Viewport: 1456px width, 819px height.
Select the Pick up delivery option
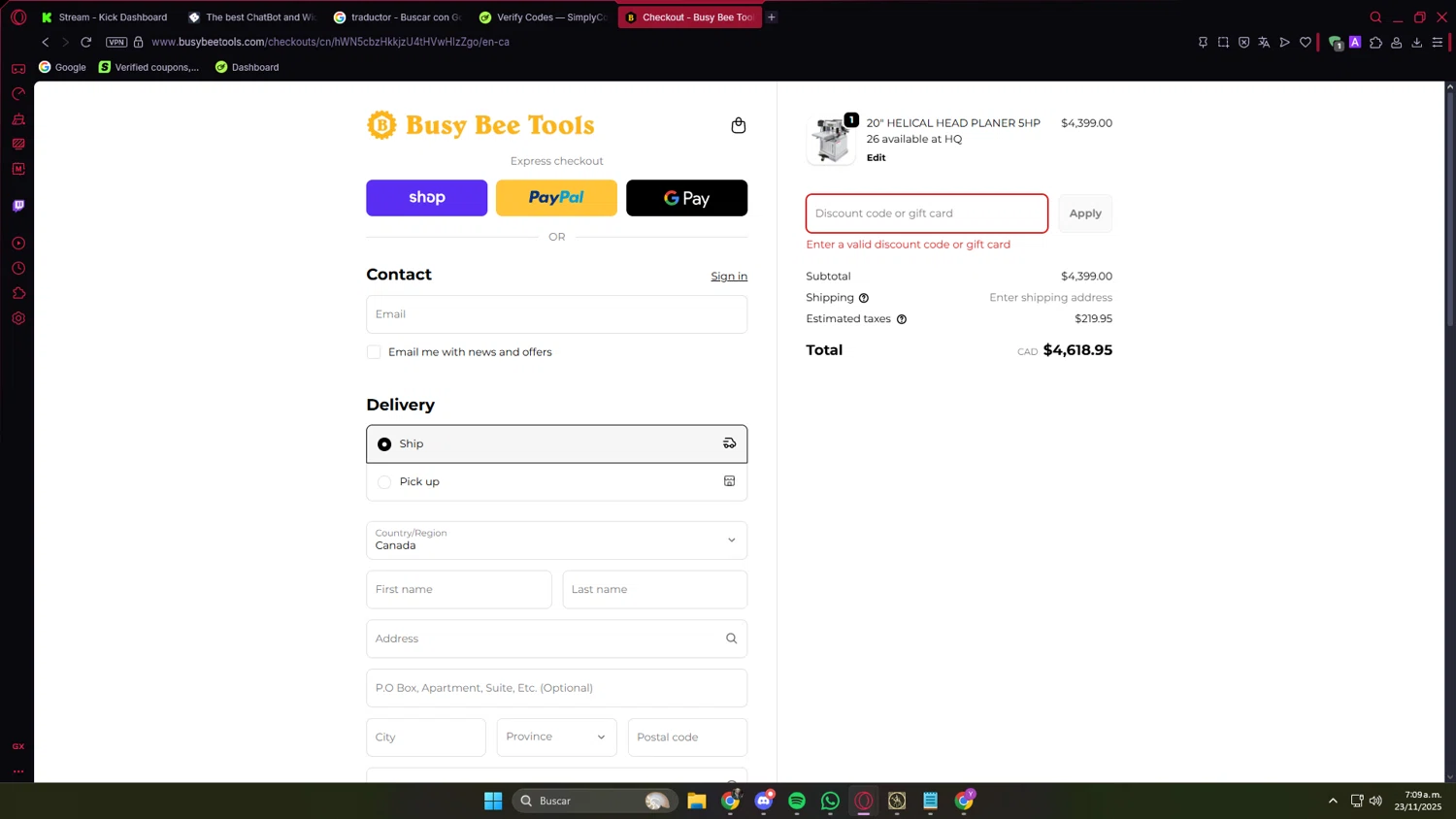pos(556,481)
